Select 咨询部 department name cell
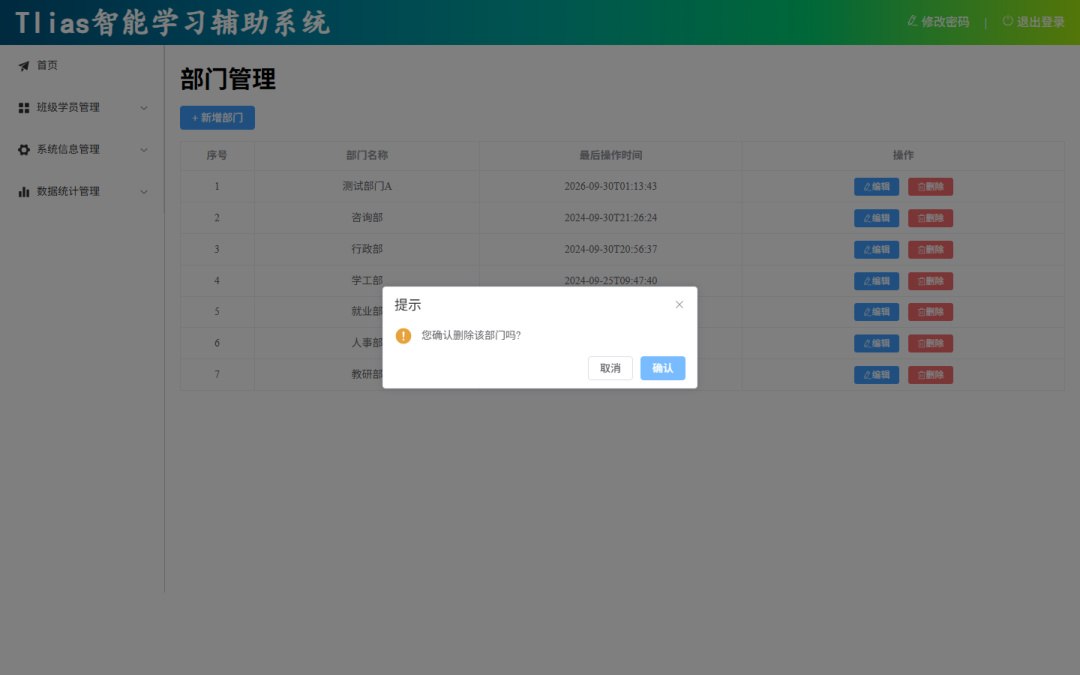 coord(367,218)
